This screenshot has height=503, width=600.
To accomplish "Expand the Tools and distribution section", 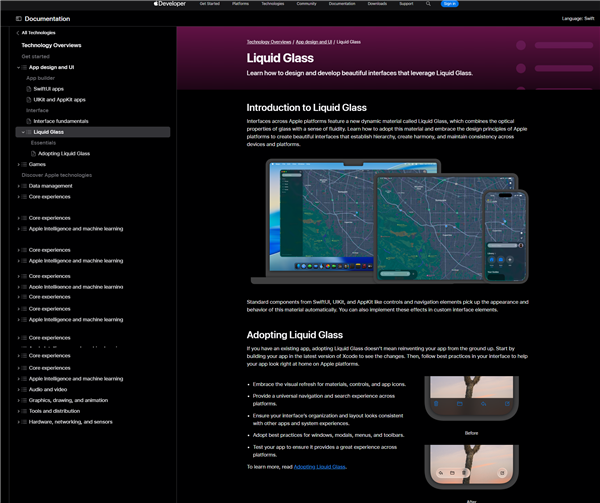I will coord(18,411).
